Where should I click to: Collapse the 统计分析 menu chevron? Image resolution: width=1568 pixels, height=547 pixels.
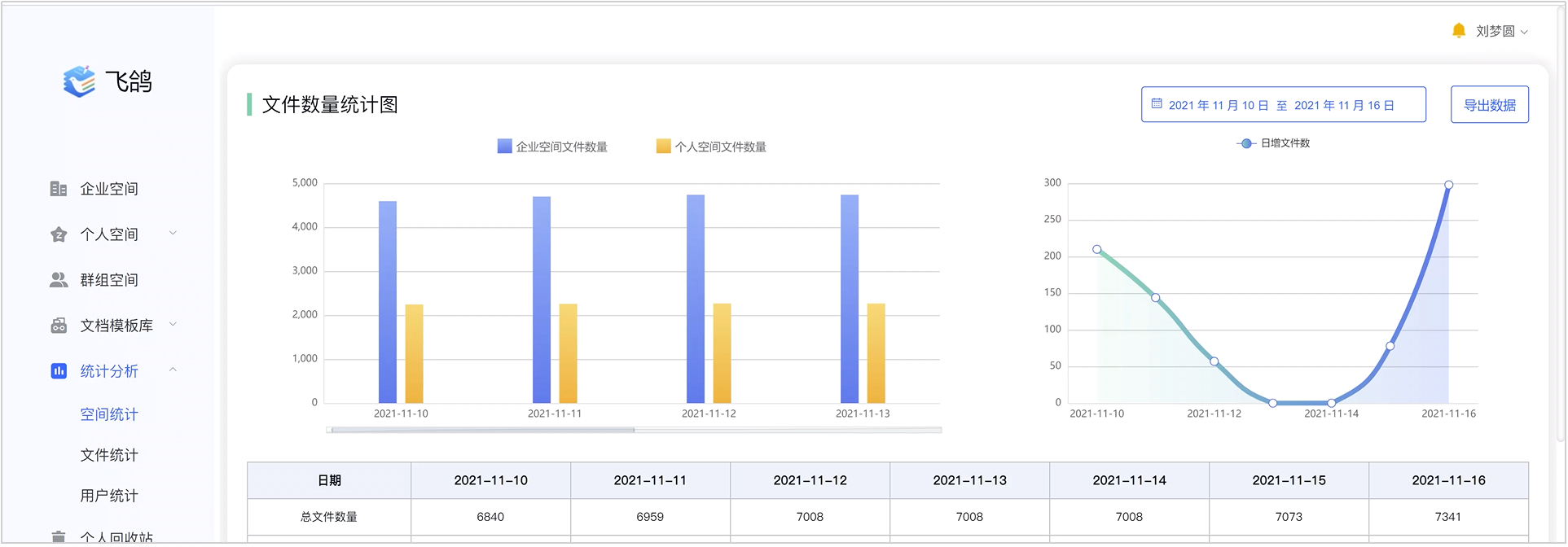(x=173, y=370)
